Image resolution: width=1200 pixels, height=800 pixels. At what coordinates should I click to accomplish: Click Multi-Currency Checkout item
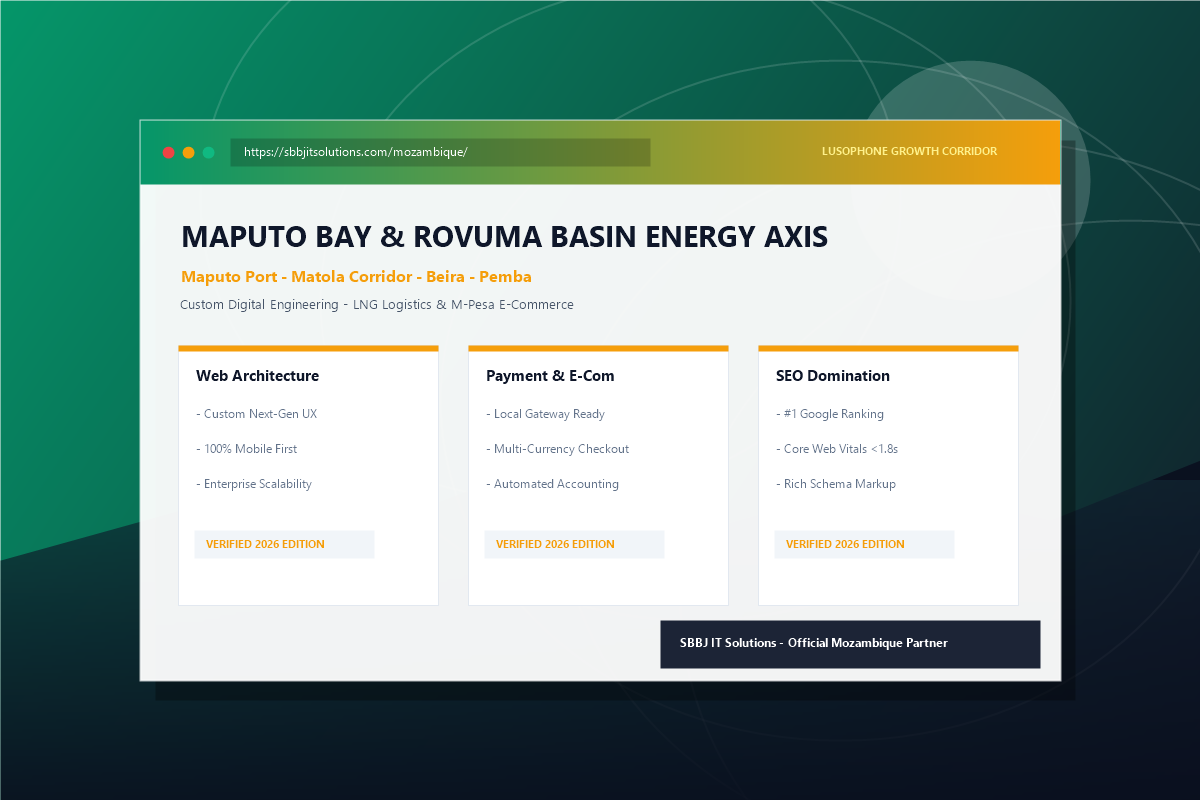[557, 449]
